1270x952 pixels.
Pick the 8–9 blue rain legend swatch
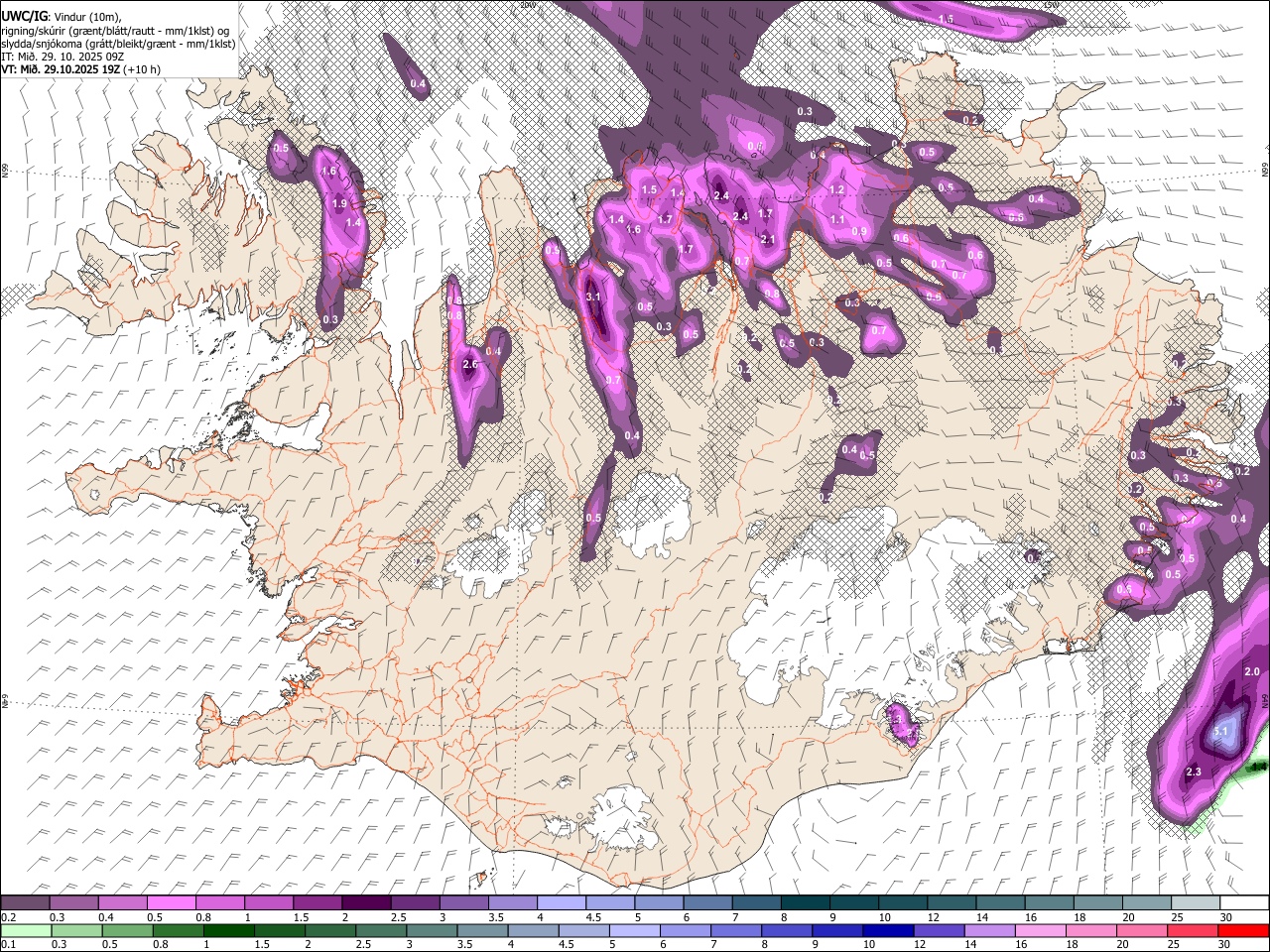pyautogui.click(x=787, y=931)
